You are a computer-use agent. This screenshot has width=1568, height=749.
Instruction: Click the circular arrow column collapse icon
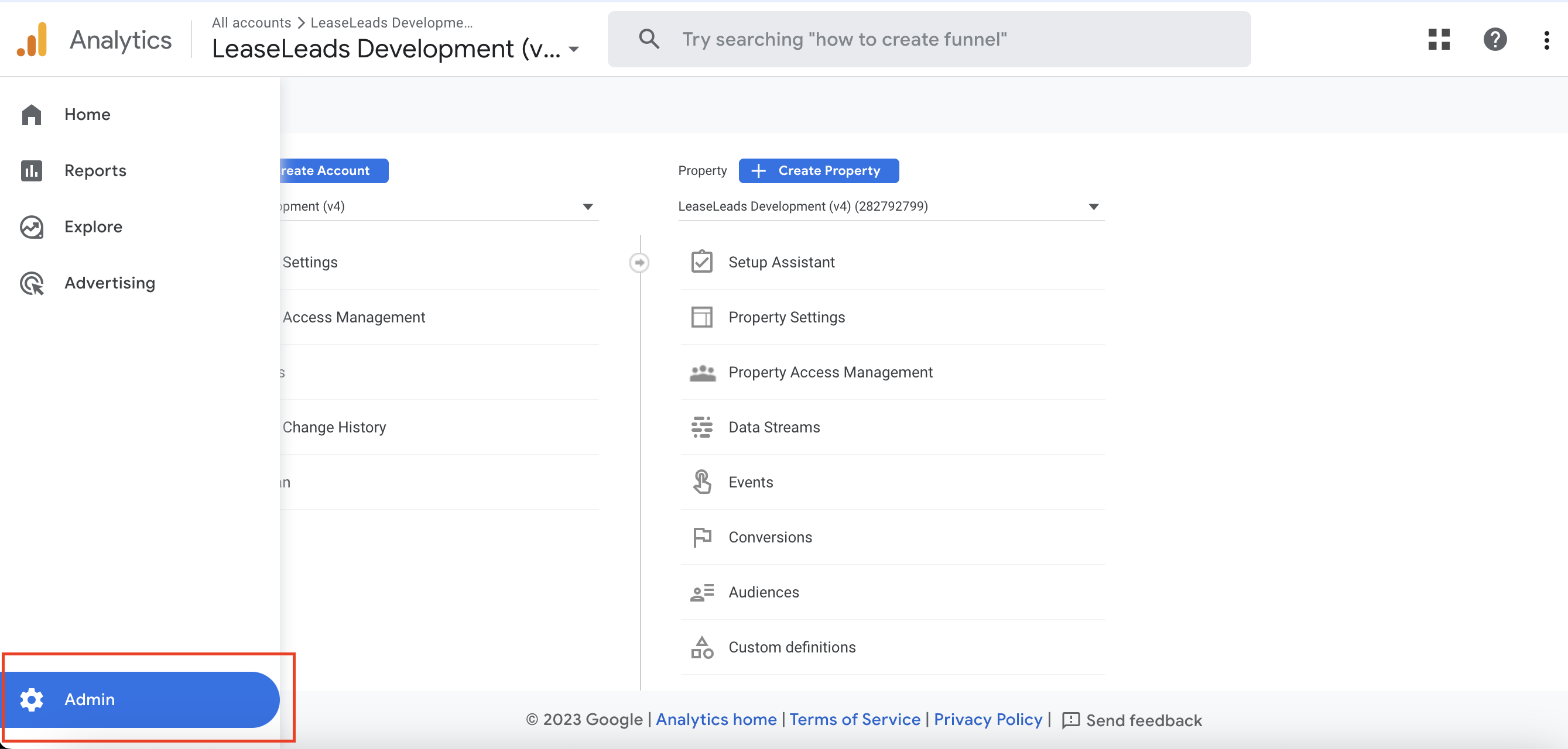(639, 262)
